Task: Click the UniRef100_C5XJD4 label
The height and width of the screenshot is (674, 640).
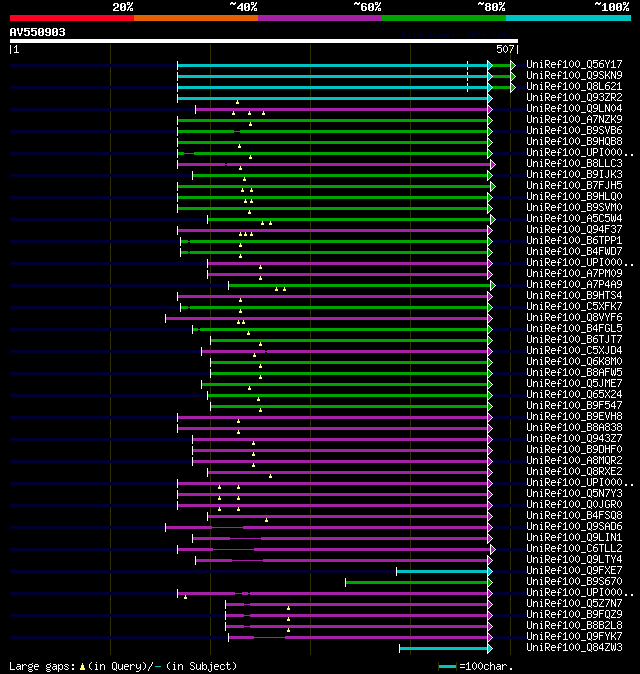Action: [574, 351]
